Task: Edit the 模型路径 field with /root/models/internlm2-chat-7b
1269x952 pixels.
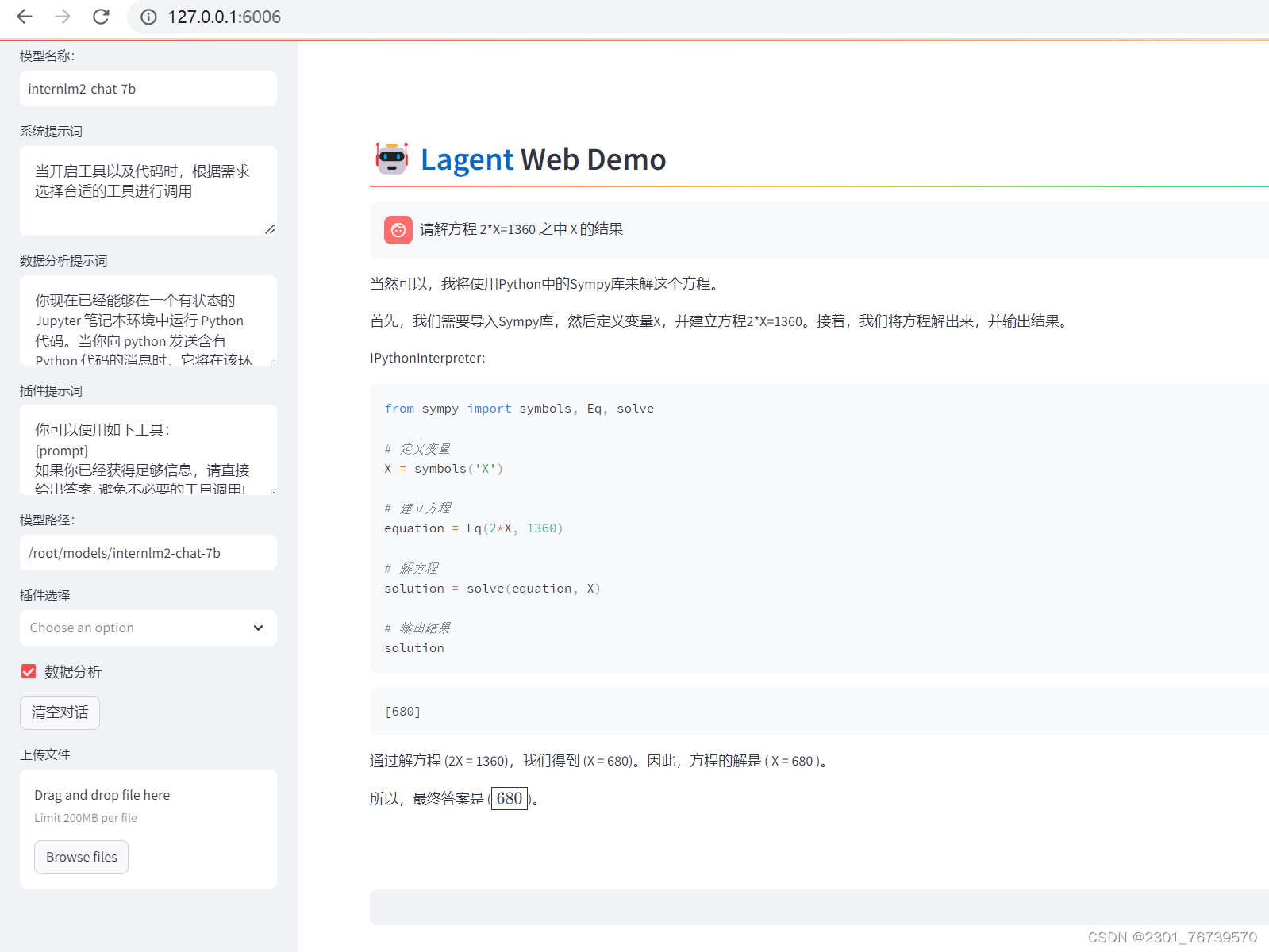Action: click(x=148, y=553)
